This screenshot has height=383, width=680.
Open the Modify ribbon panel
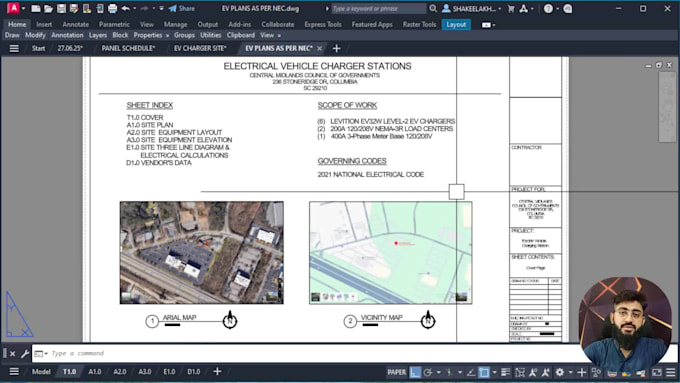[35, 35]
